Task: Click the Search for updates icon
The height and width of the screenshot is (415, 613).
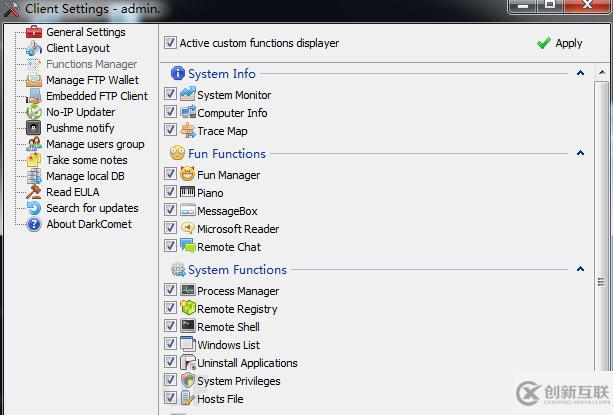Action: pos(34,208)
